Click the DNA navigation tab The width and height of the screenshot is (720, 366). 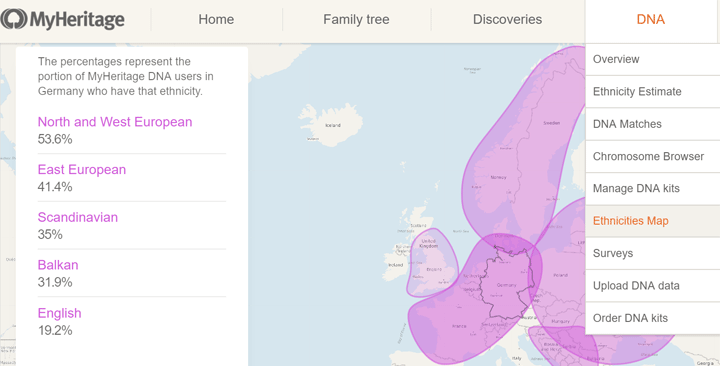click(x=651, y=19)
